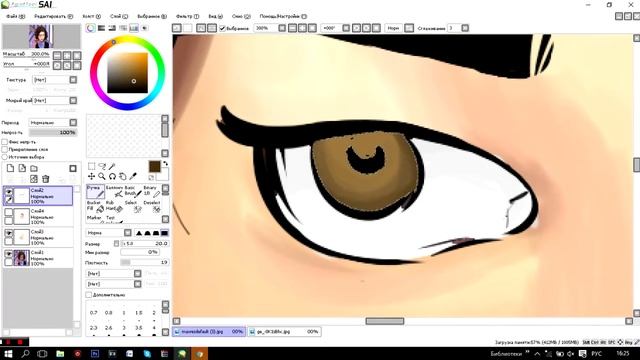
Task: Enable preserve opacity checkbox
Action: (5, 142)
